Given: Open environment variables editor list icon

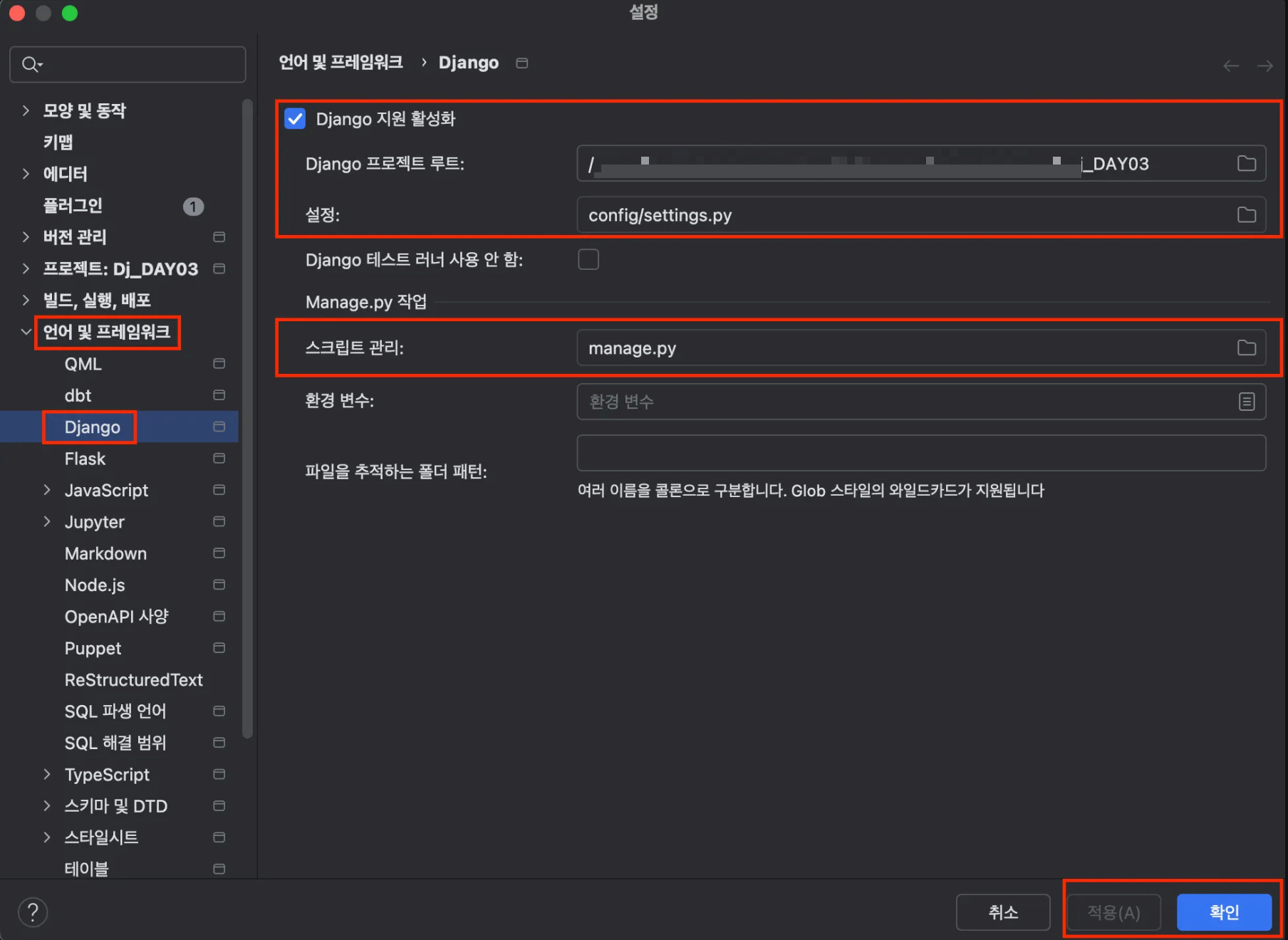Looking at the screenshot, I should click(x=1246, y=402).
